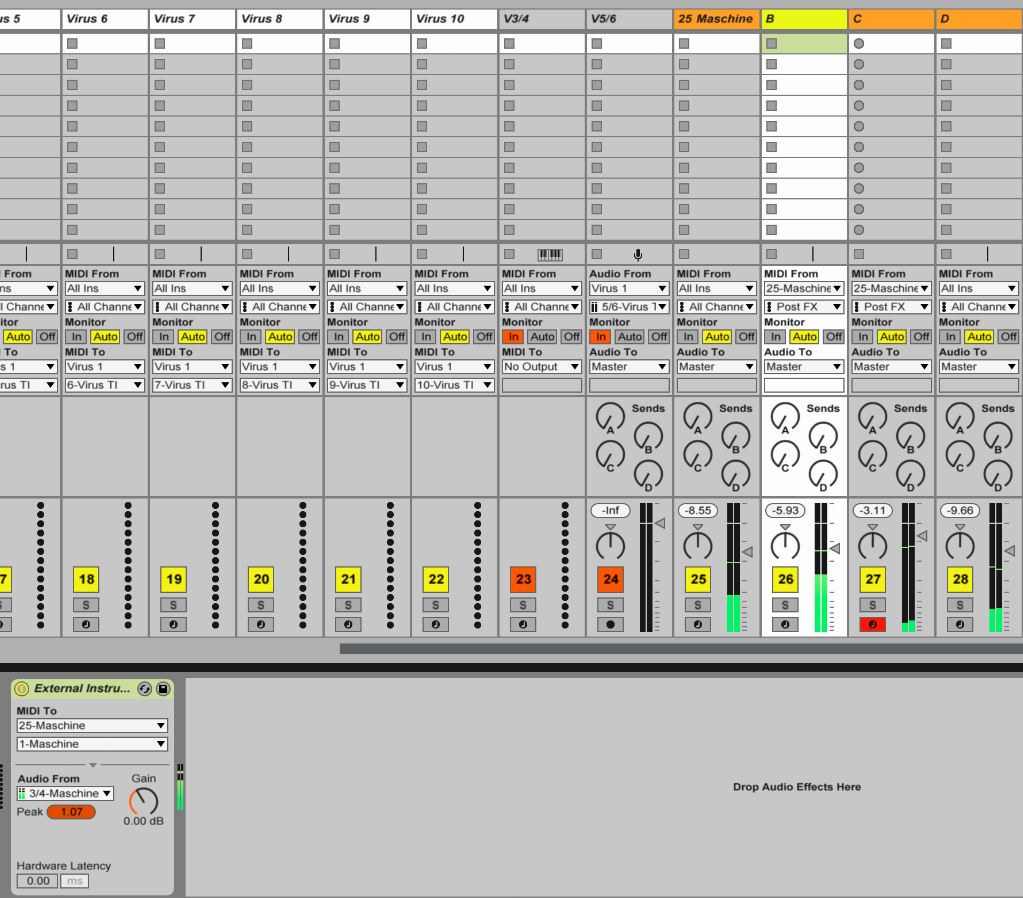This screenshot has height=898, width=1023.
Task: Select the C track header
Action: coord(892,19)
